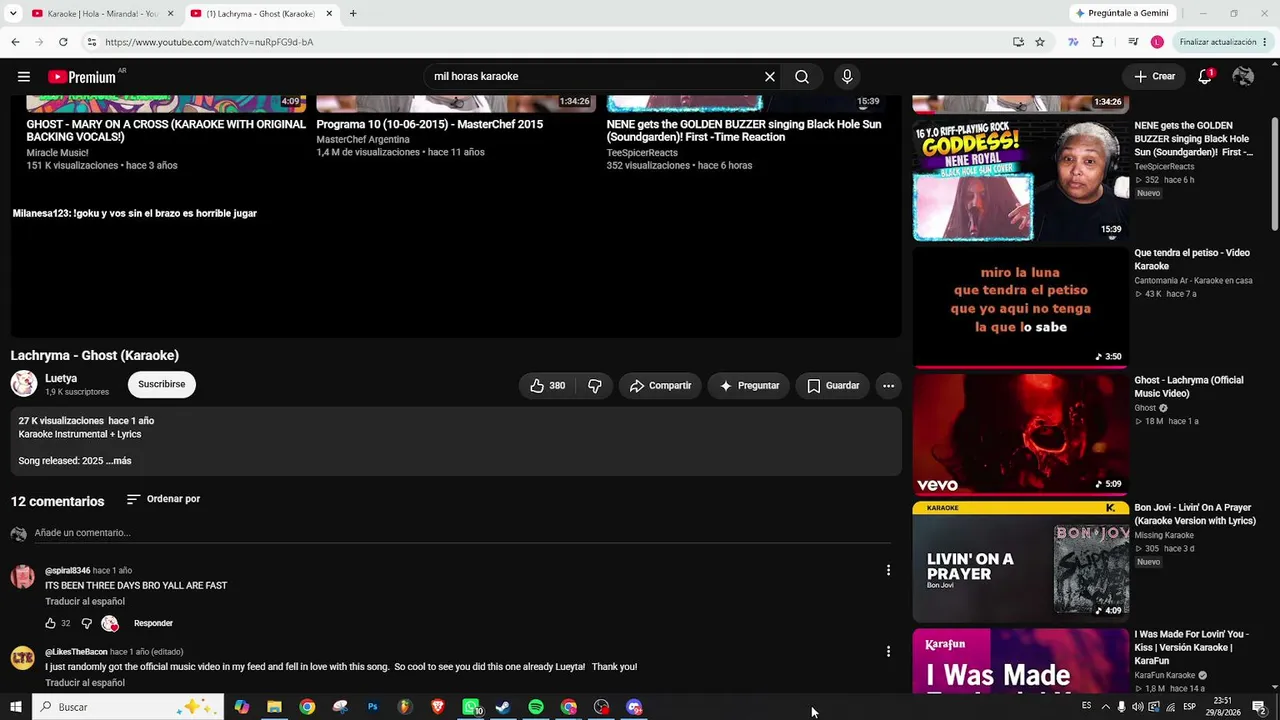This screenshot has width=1280, height=720.
Task: Open the Que tendra el petiso thumbnail
Action: (x=1020, y=307)
